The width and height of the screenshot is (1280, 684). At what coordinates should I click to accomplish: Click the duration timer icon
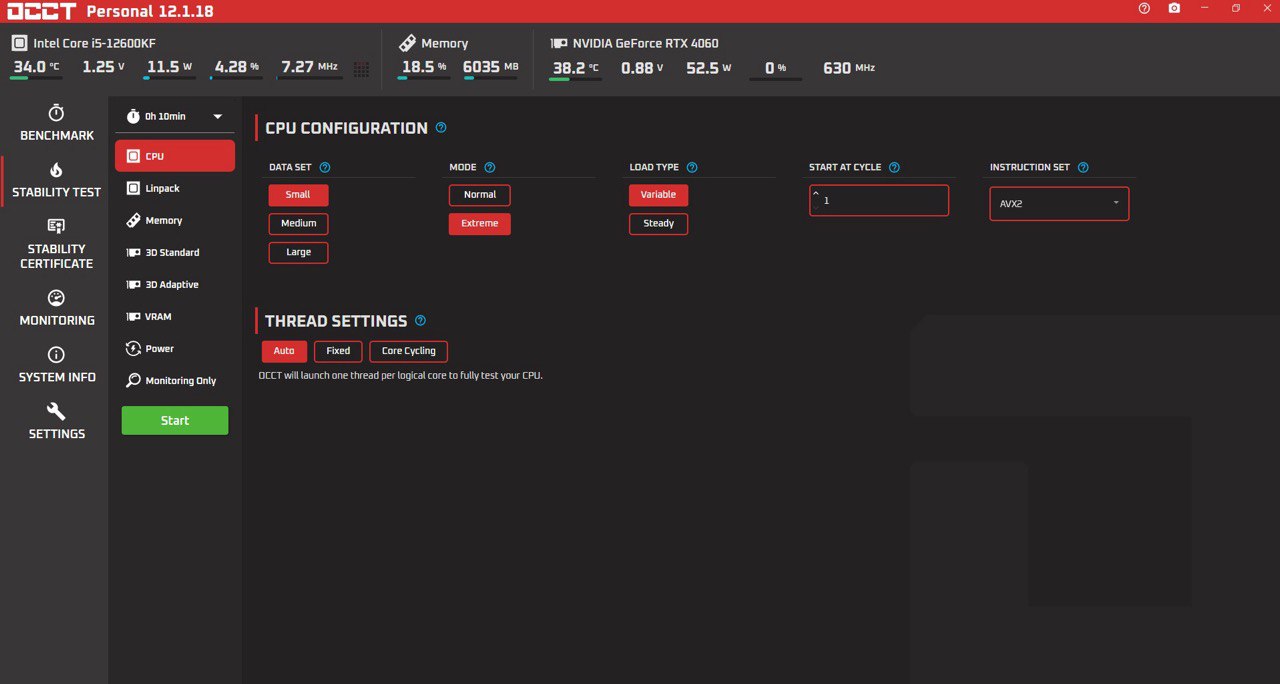pos(133,116)
